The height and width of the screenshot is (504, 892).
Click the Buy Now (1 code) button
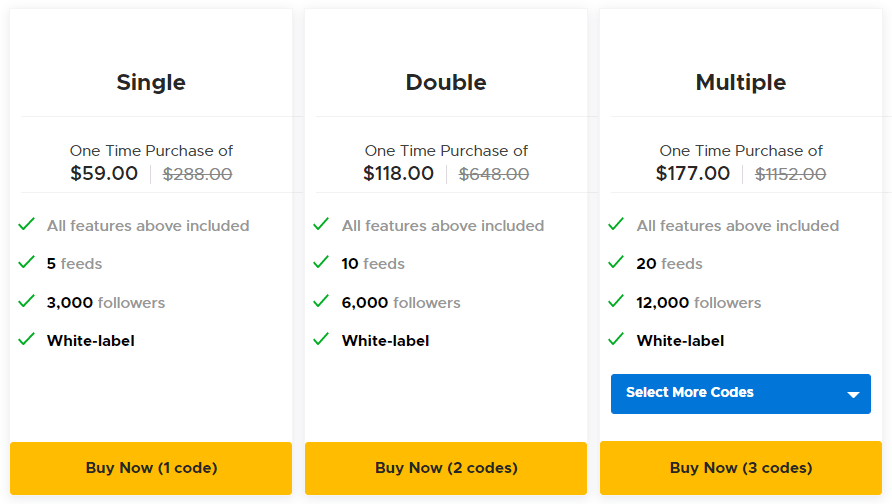coord(151,468)
